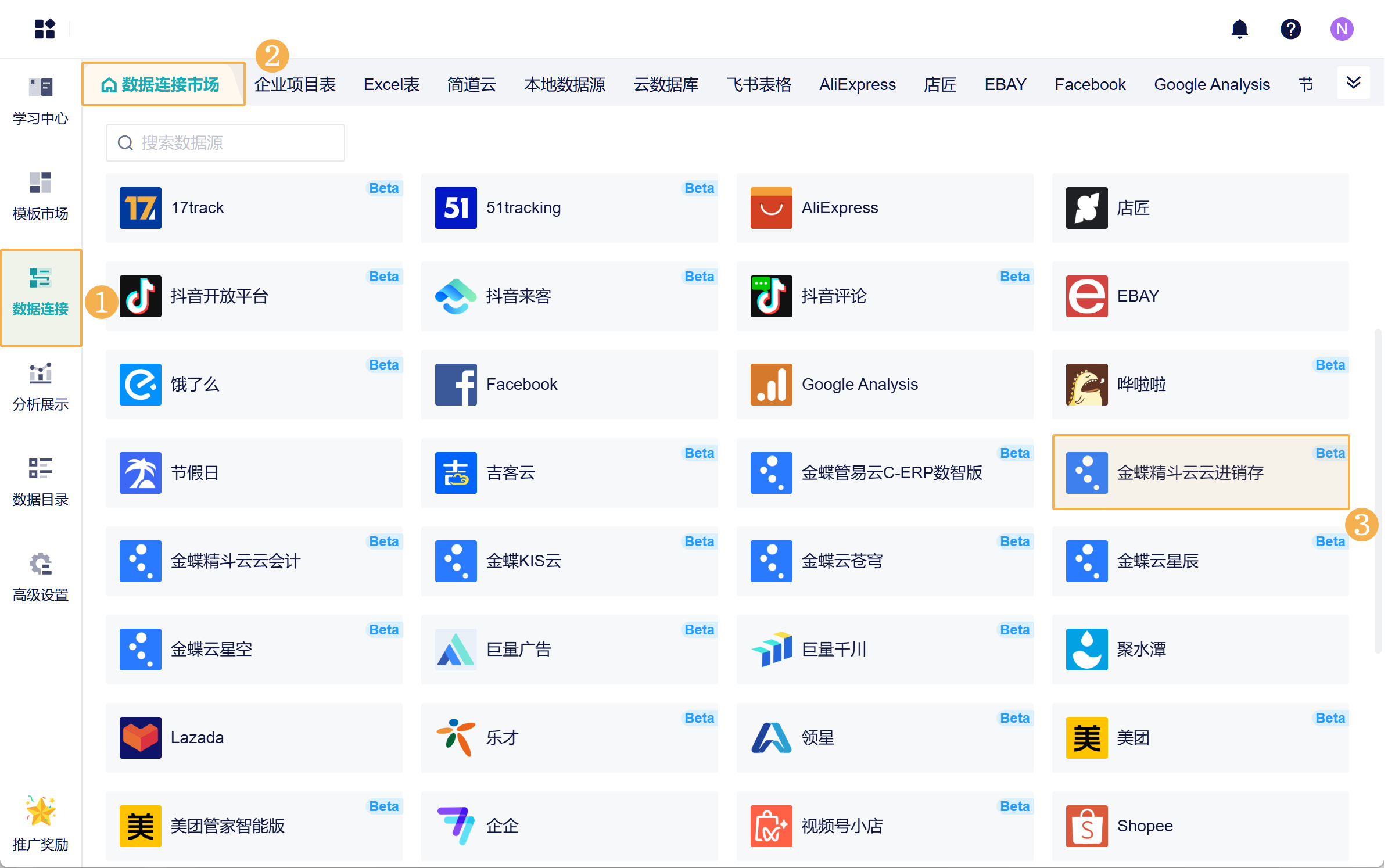The width and height of the screenshot is (1388, 868).
Task: Open the Shopee connector card
Action: [x=1200, y=826]
